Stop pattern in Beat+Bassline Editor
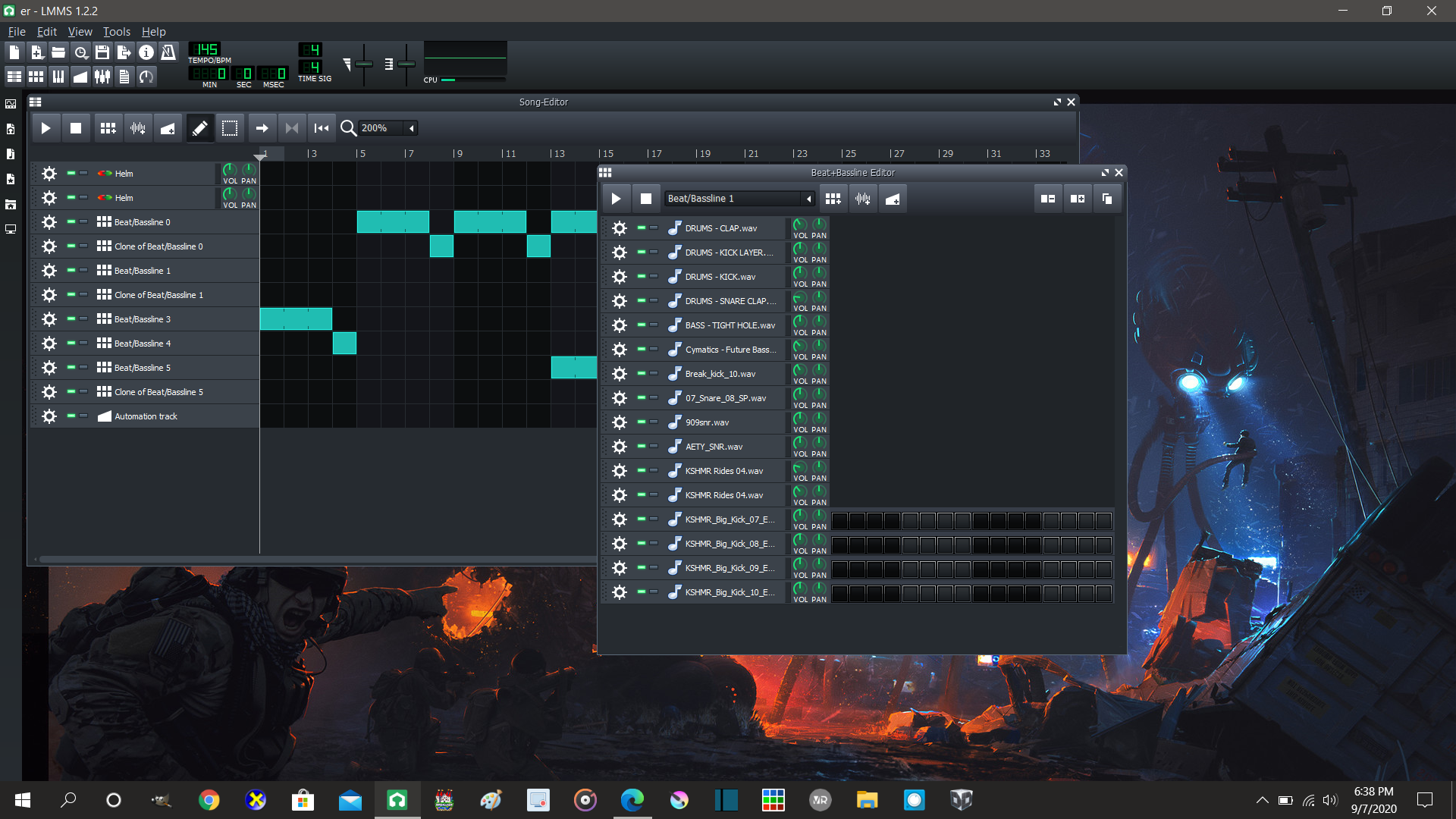The image size is (1456, 819). [x=646, y=199]
